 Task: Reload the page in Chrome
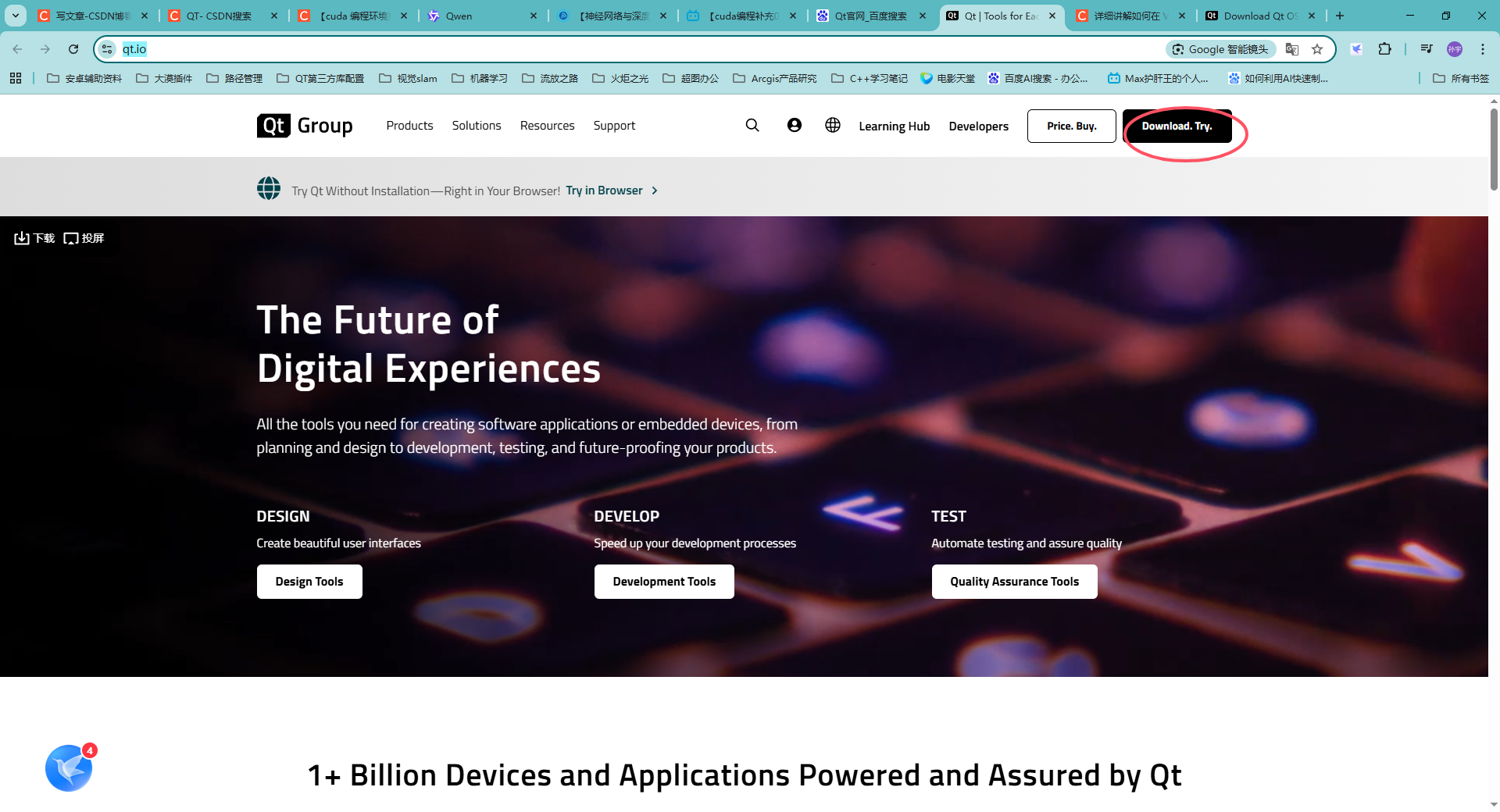coord(73,49)
